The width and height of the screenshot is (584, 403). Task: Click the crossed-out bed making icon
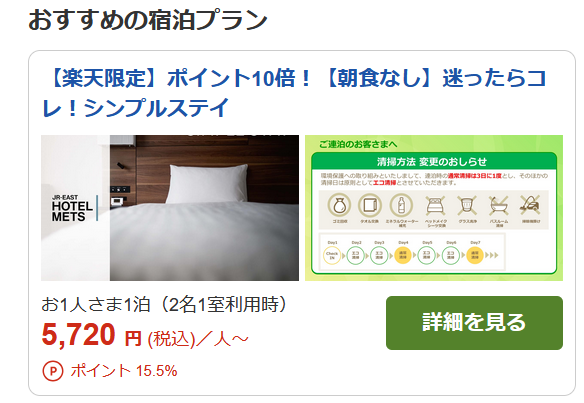coord(435,205)
